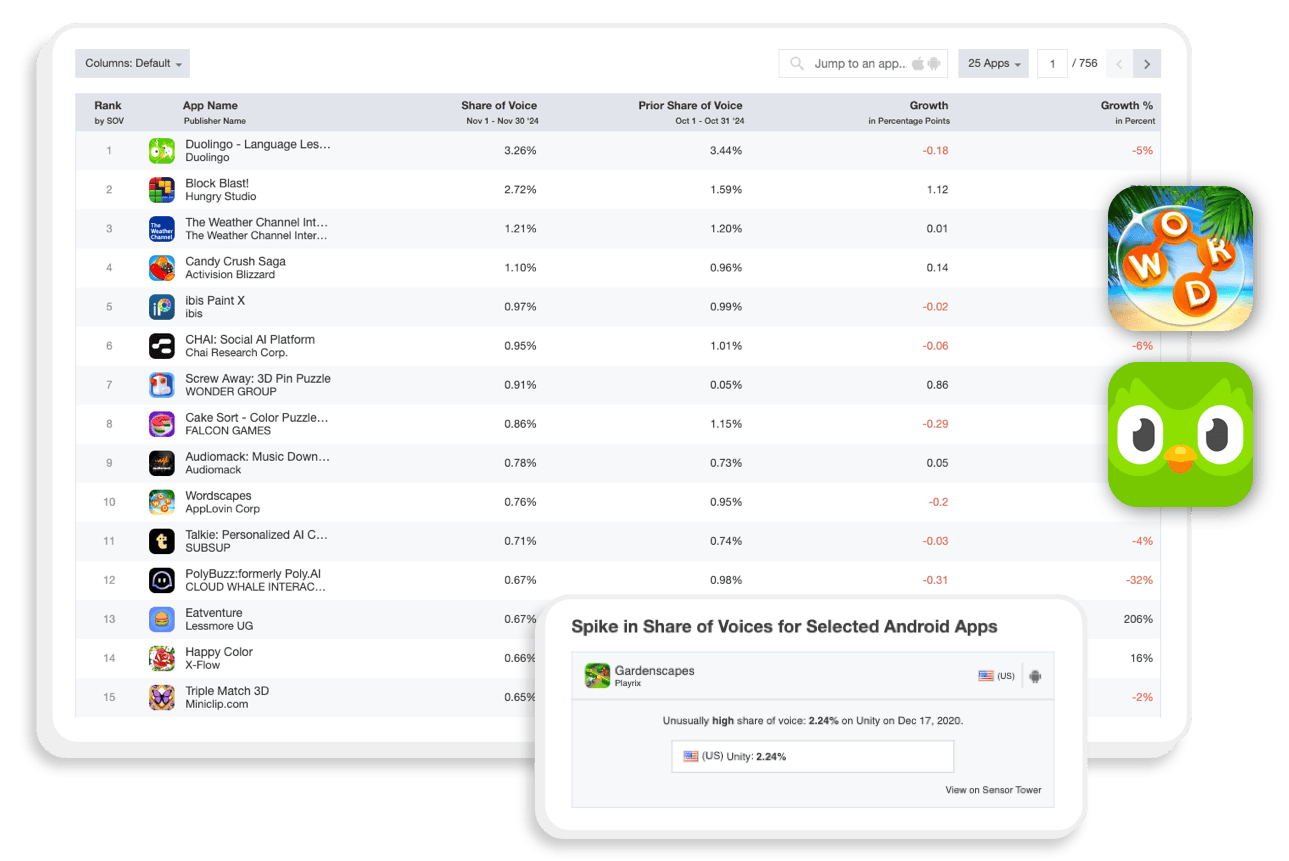This screenshot has width=1289, height=861.
Task: Go to the previous page arrow
Action: tap(1119, 63)
